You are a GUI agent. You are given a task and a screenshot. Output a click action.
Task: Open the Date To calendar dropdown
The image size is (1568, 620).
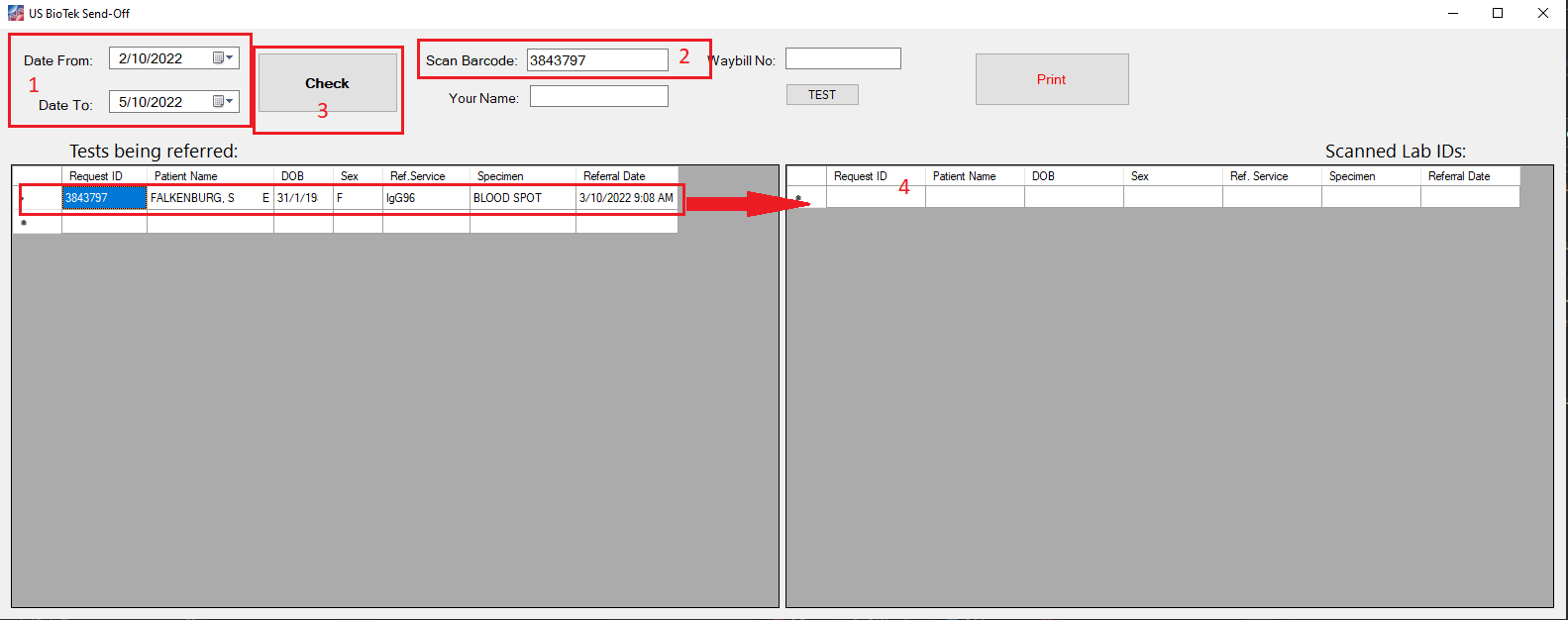pos(224,102)
